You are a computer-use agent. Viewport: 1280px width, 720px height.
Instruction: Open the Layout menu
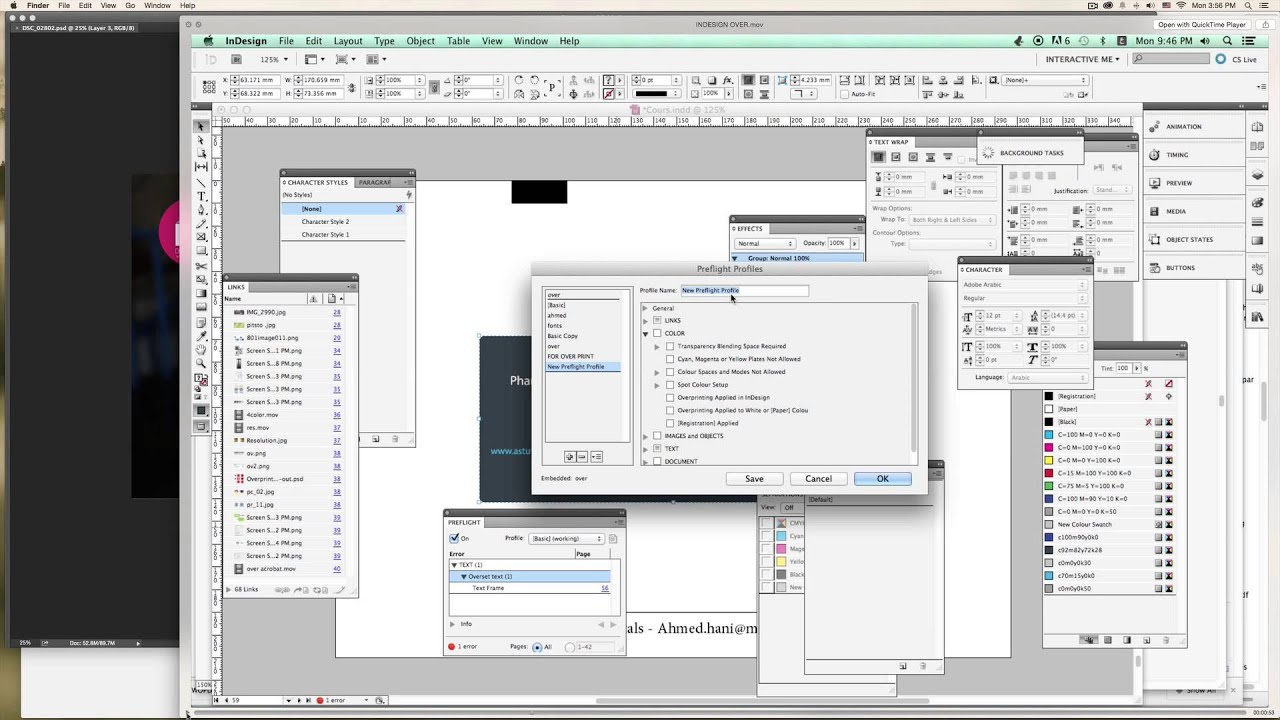[x=348, y=41]
